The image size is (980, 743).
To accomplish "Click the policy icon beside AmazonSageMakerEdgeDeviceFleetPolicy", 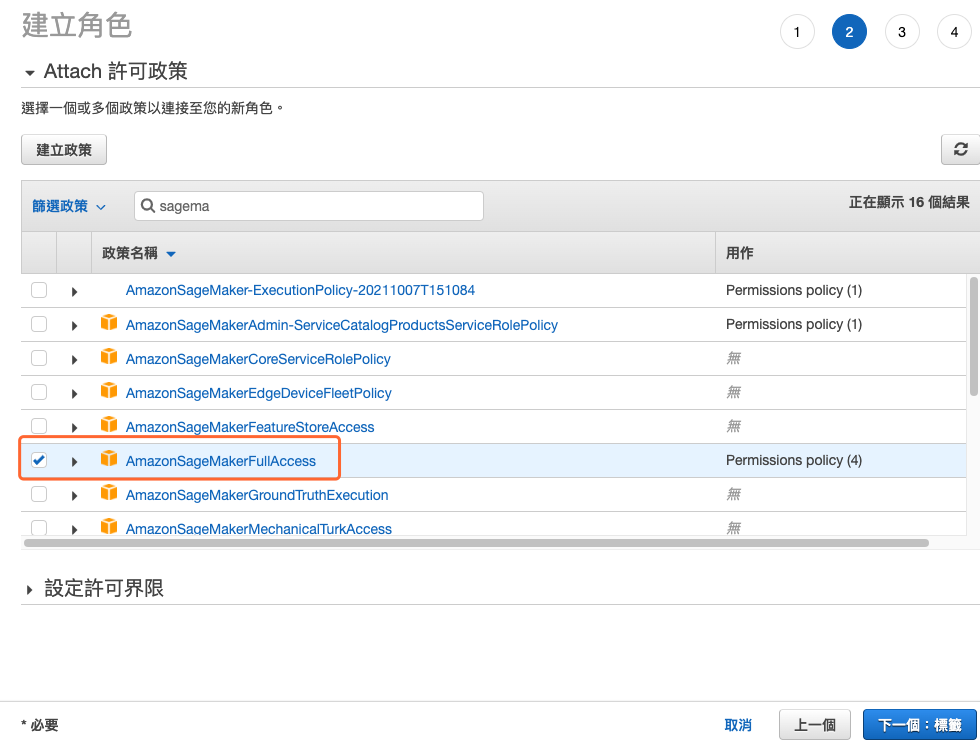I will pos(109,391).
